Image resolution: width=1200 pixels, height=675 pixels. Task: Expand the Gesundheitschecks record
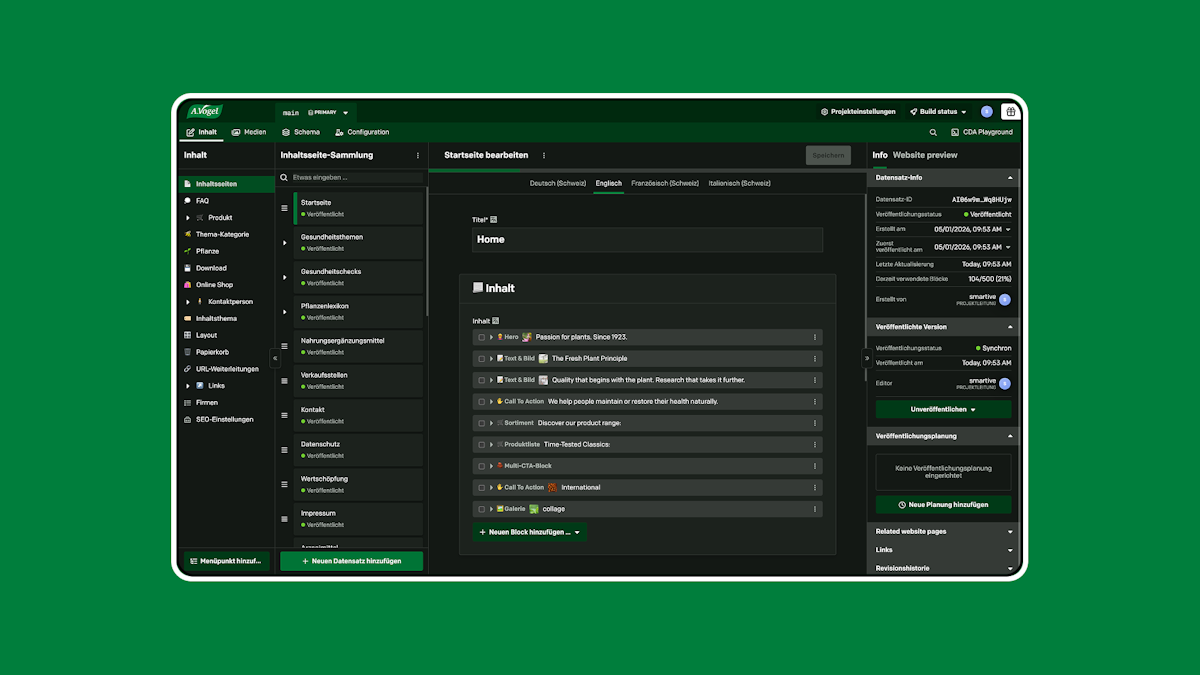coord(284,277)
